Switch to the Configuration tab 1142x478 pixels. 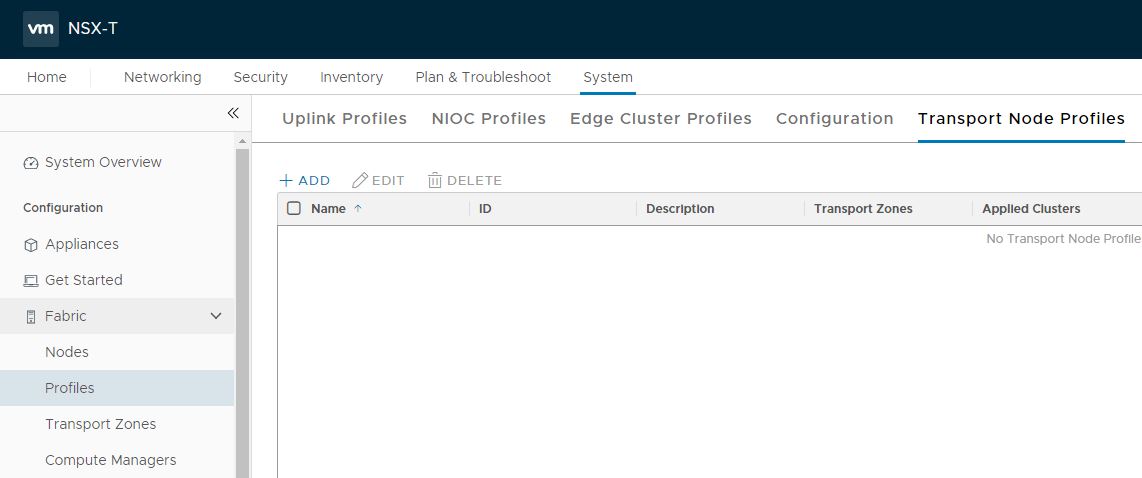835,118
